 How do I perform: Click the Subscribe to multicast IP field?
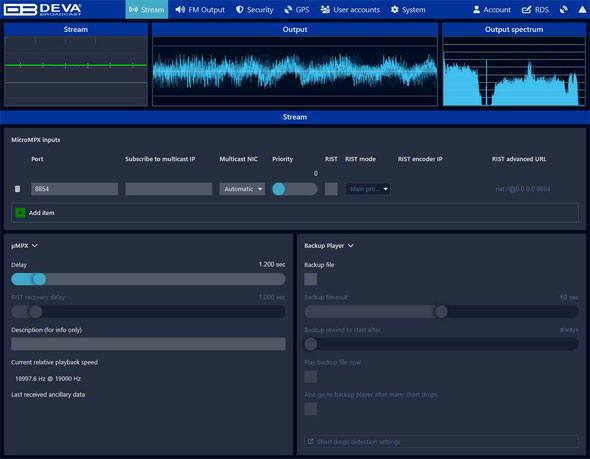pos(169,189)
